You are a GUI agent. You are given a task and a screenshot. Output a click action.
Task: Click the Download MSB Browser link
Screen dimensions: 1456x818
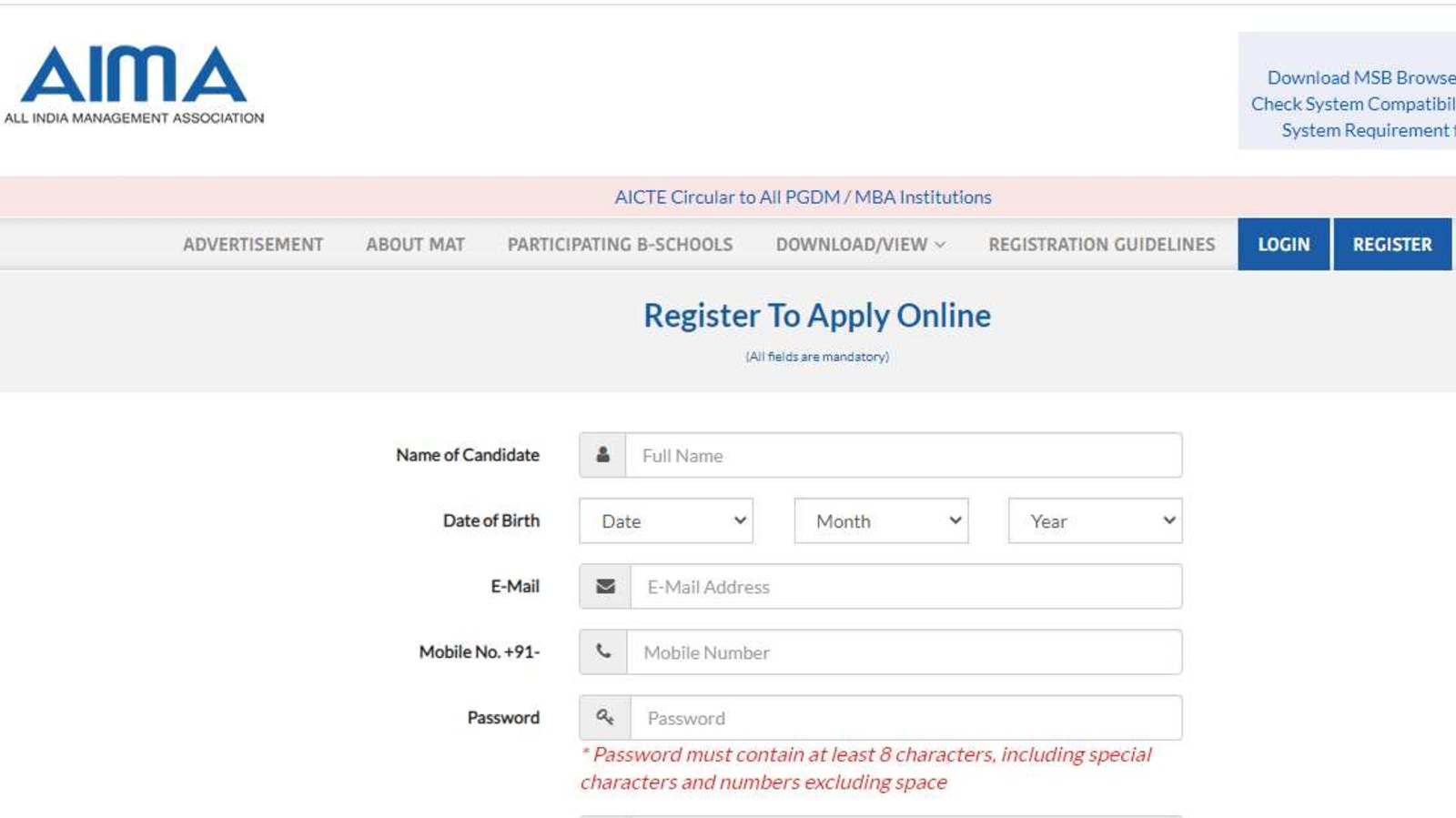point(1357,77)
